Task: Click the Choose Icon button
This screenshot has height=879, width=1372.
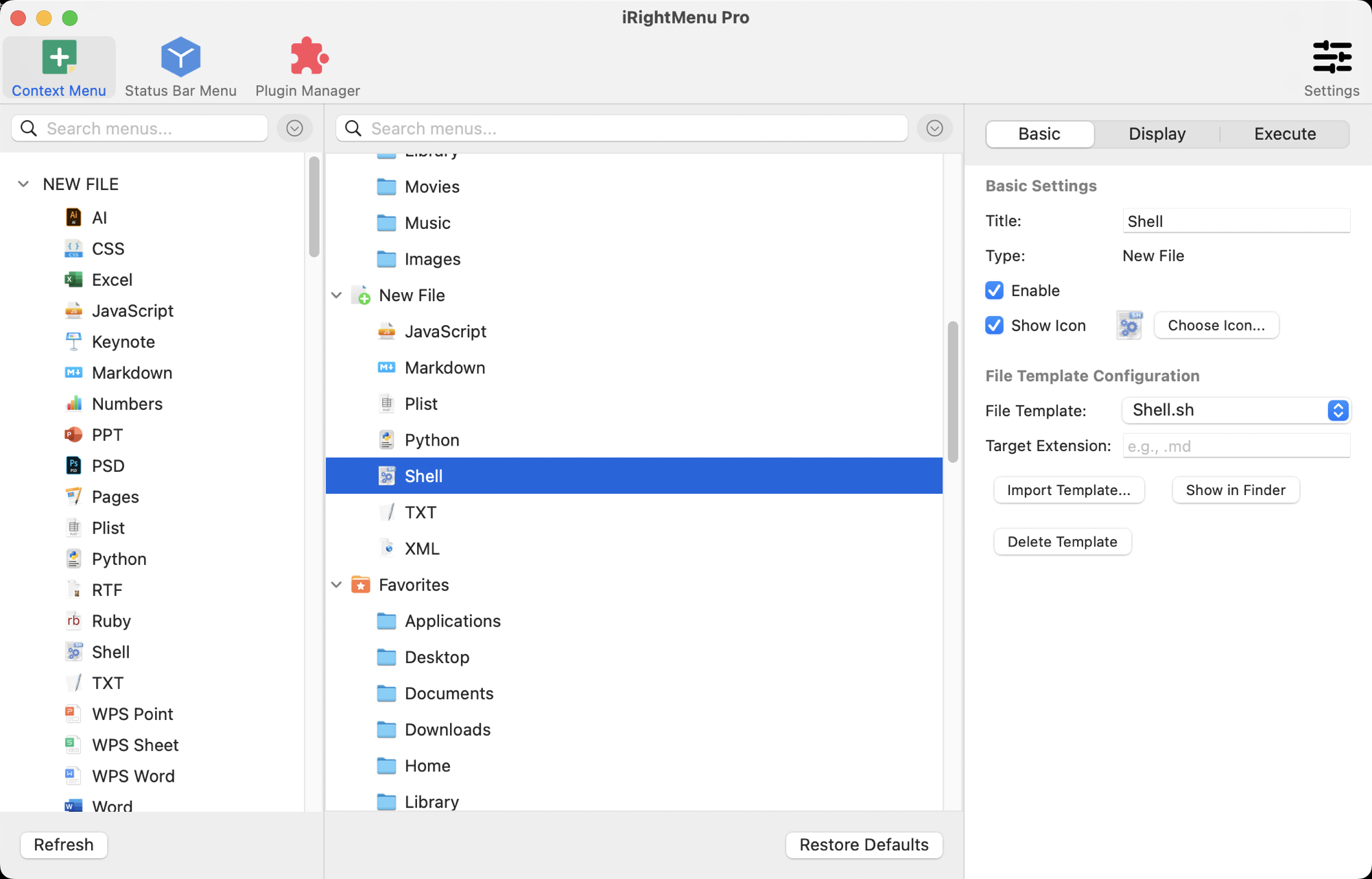Action: pyautogui.click(x=1216, y=325)
